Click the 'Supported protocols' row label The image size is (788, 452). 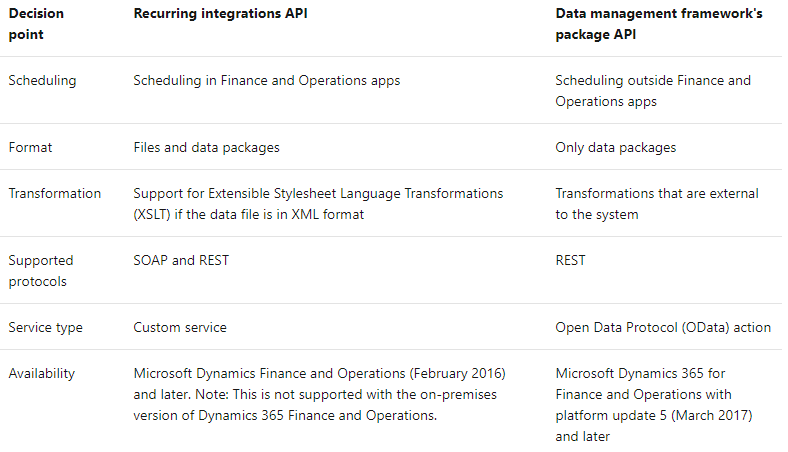tap(41, 270)
